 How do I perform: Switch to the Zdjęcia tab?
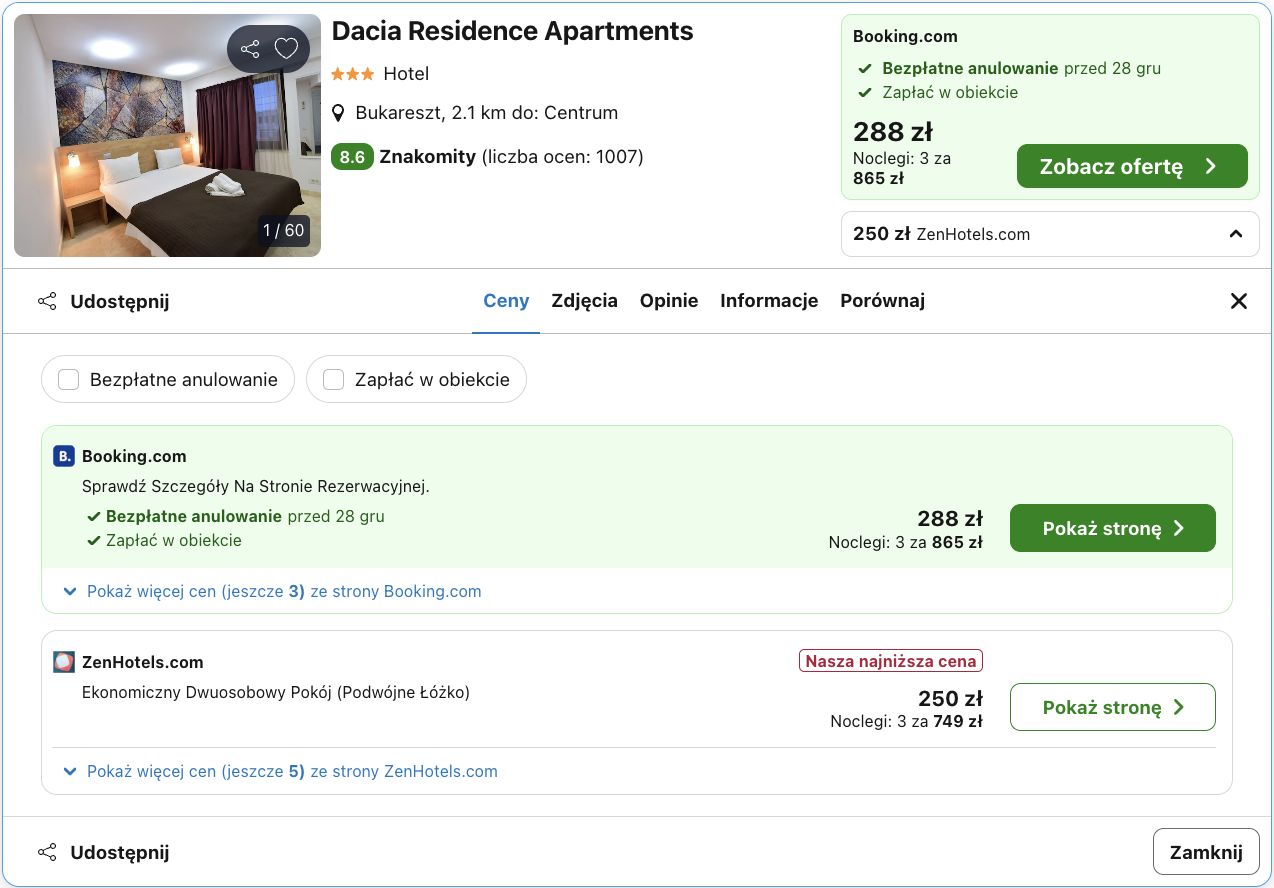(x=584, y=300)
